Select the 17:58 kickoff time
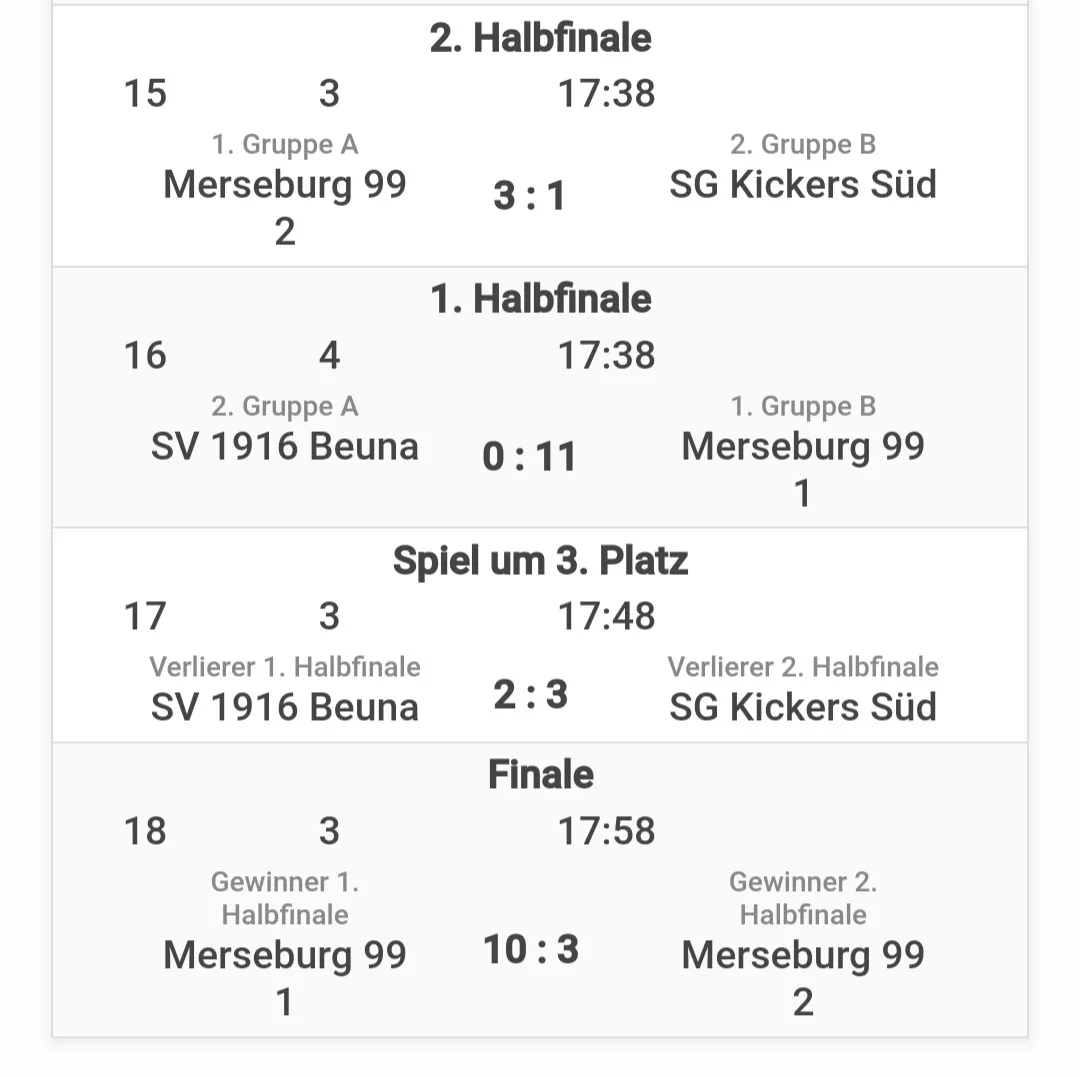1080x1077 pixels. pyautogui.click(x=606, y=831)
